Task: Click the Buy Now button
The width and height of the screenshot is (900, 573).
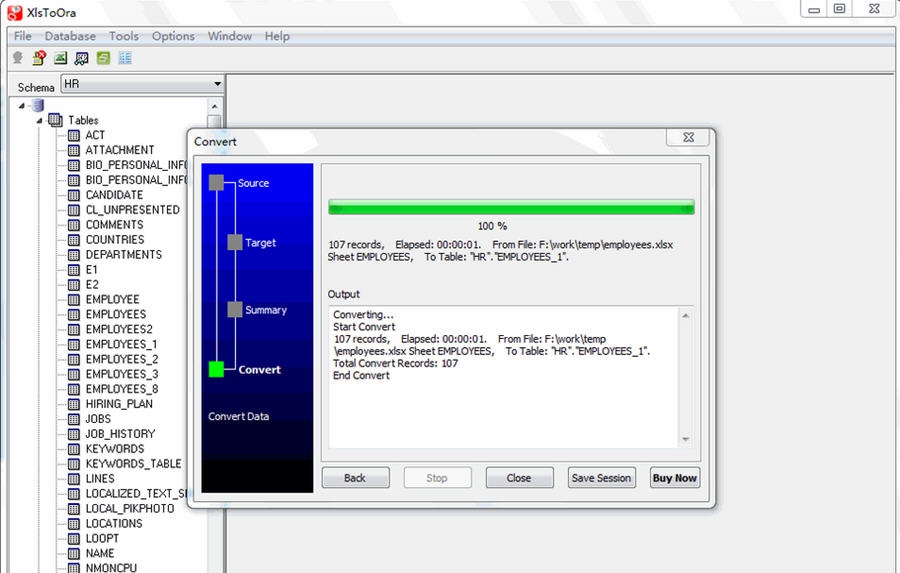Action: pos(674,478)
